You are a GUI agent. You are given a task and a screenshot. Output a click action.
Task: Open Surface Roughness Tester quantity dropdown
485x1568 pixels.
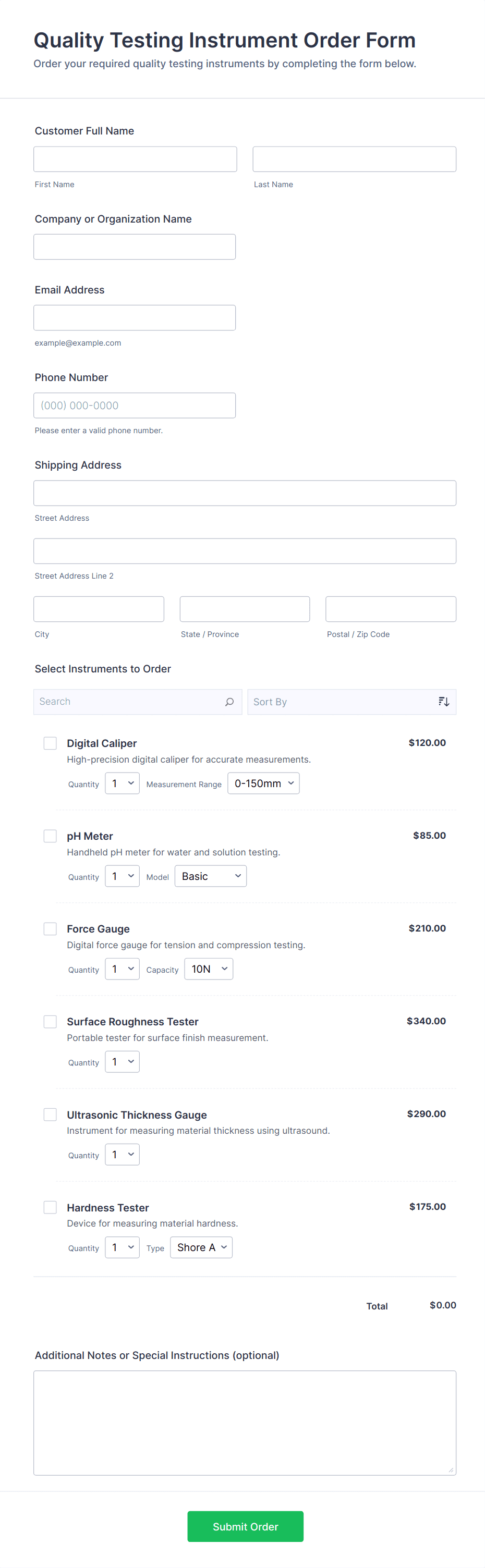tap(122, 1061)
